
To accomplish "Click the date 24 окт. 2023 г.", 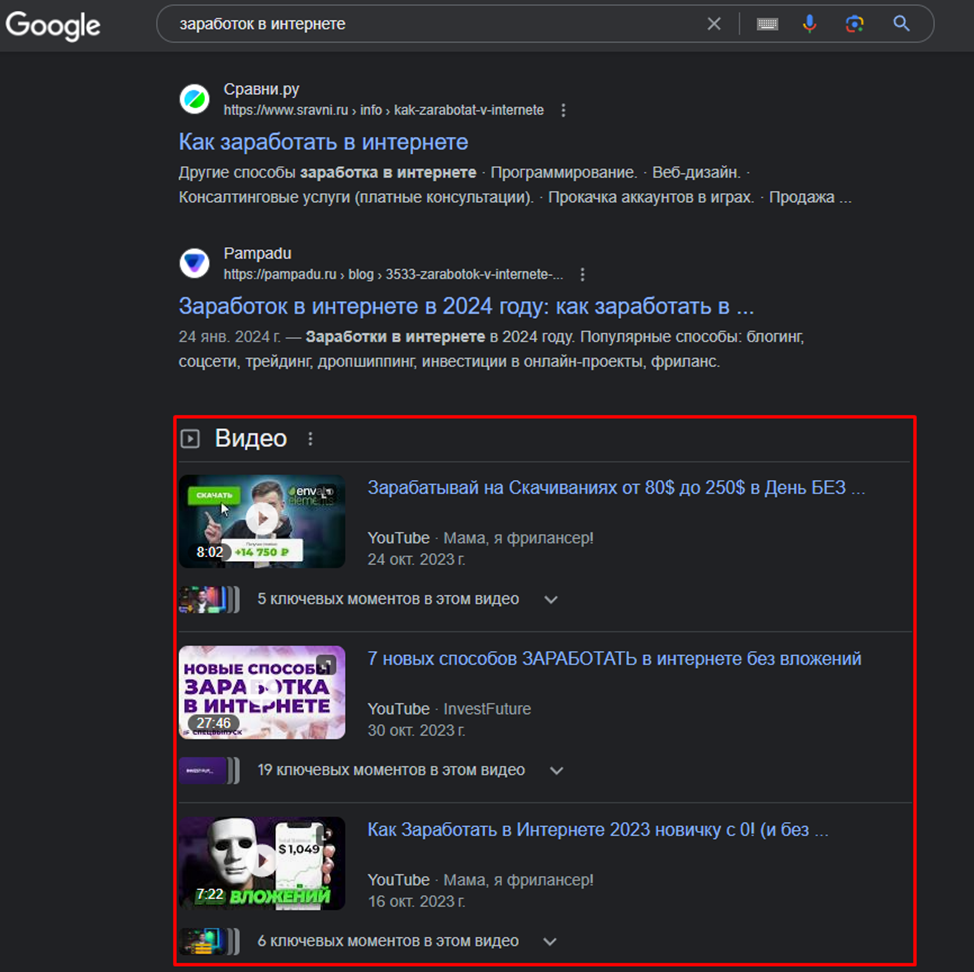I will tap(416, 560).
